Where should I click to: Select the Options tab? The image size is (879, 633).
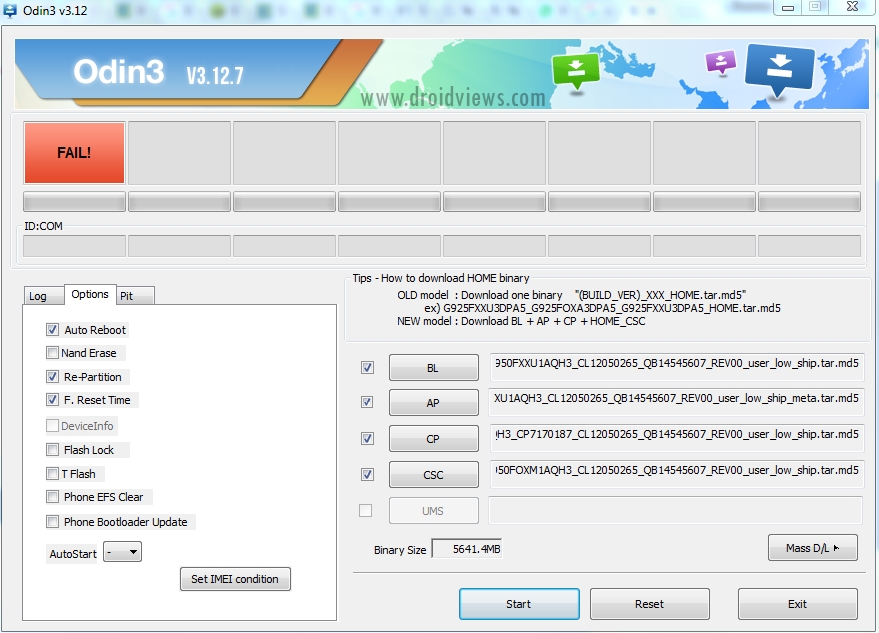click(90, 294)
